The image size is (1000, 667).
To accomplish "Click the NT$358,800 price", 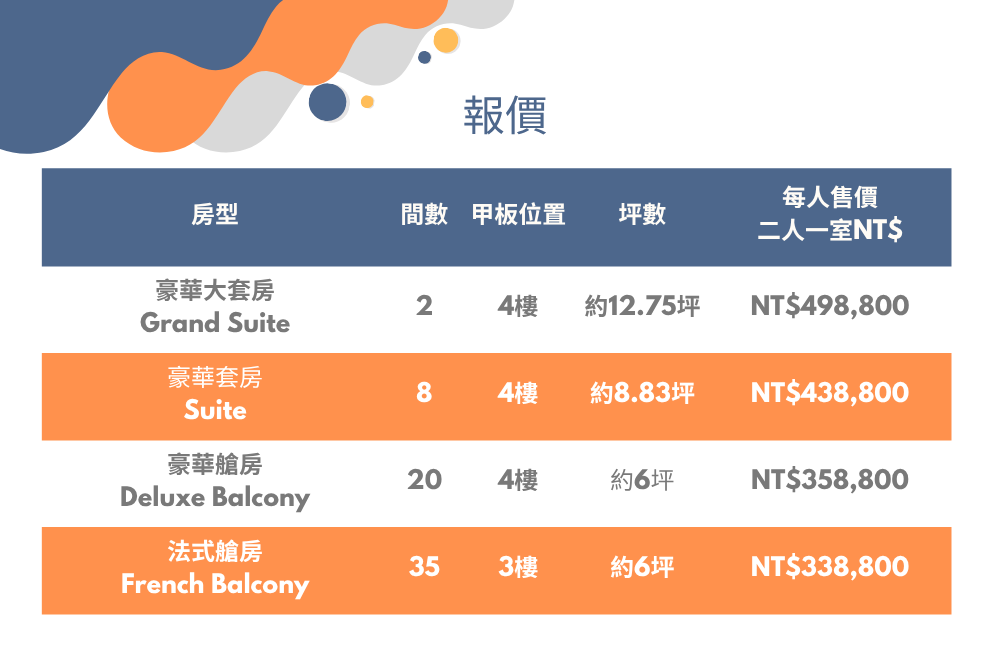I will tap(830, 480).
